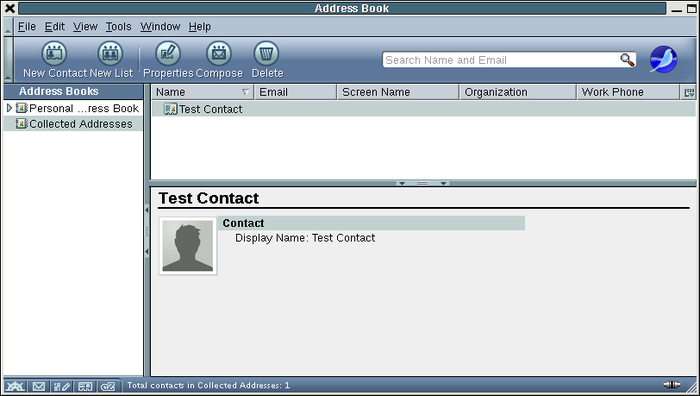
Task: Launch Composer from status bar icon
Action: [62, 386]
